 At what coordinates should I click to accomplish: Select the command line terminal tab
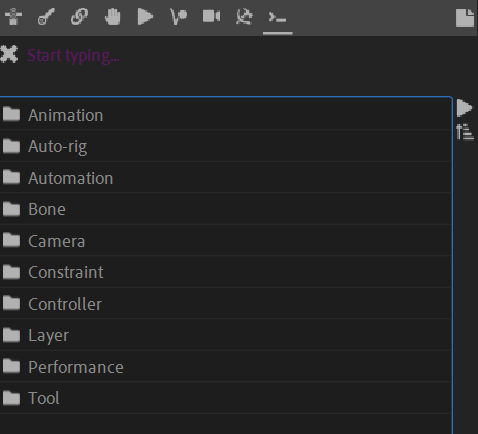pyautogui.click(x=278, y=17)
